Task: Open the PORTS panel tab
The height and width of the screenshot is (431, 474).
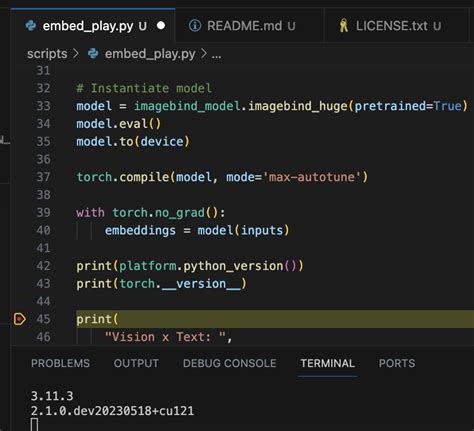Action: pyautogui.click(x=397, y=363)
